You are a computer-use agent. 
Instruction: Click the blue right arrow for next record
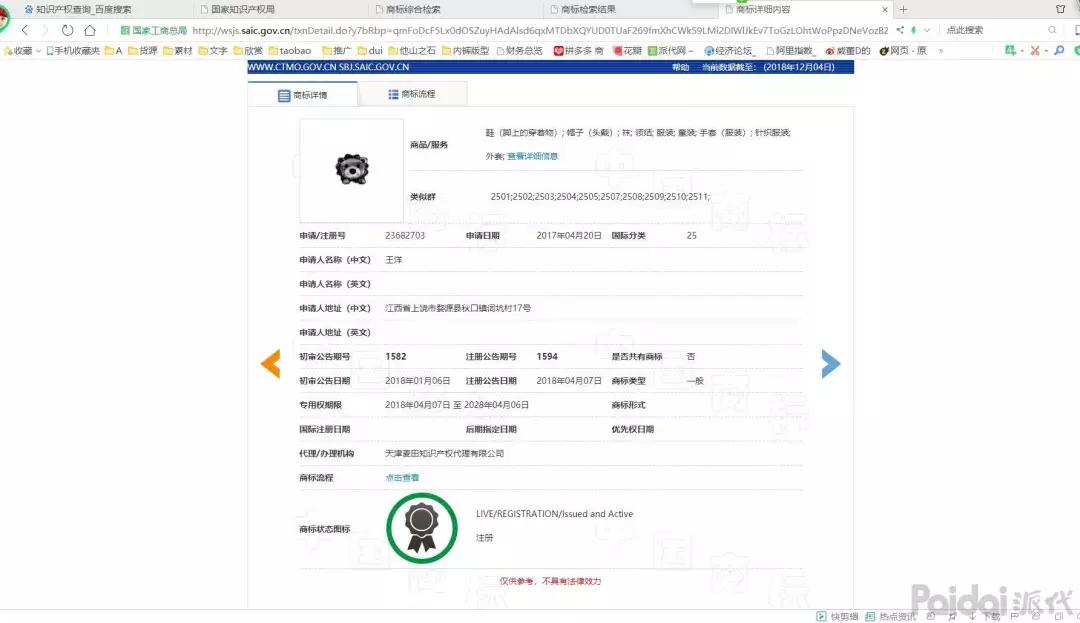[831, 364]
